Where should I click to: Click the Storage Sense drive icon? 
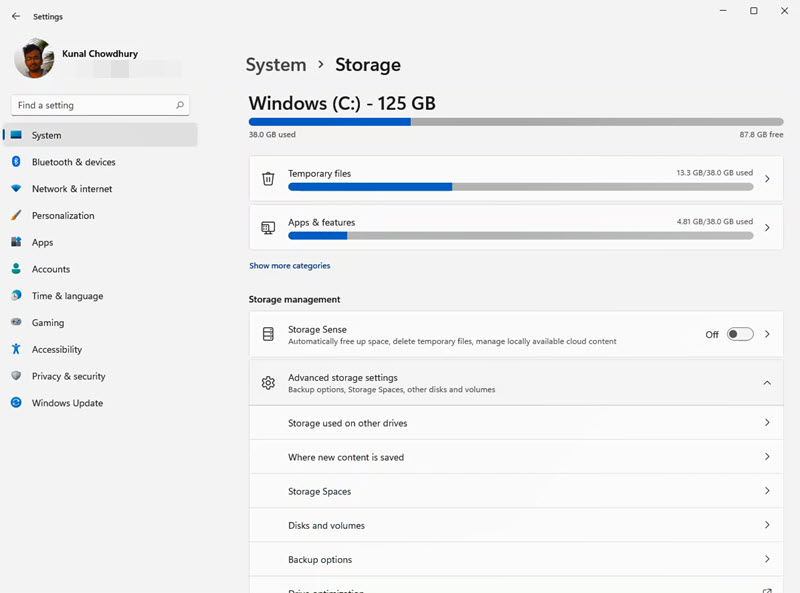pos(268,334)
